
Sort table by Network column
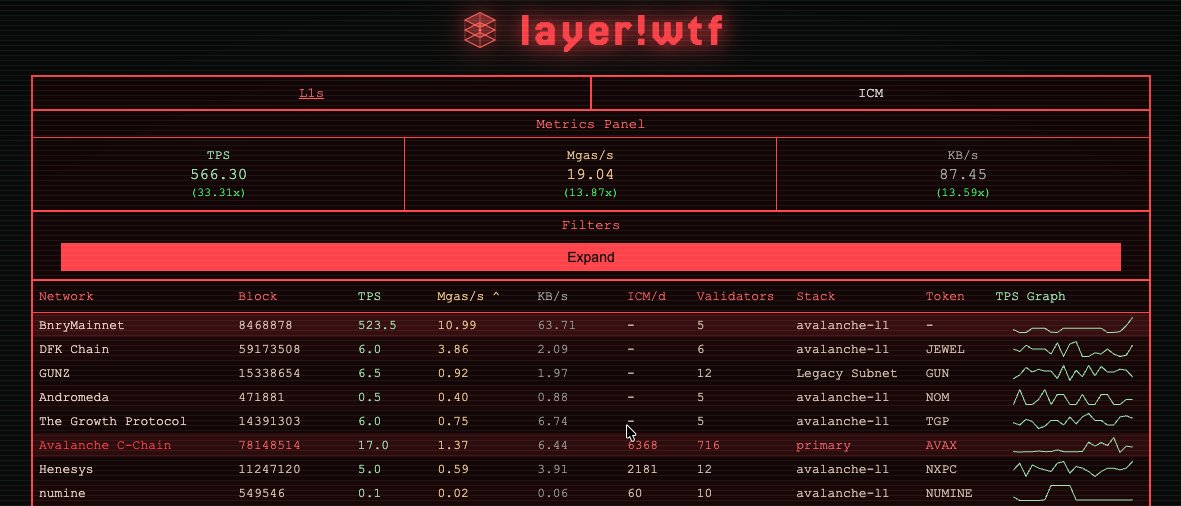[x=66, y=296]
